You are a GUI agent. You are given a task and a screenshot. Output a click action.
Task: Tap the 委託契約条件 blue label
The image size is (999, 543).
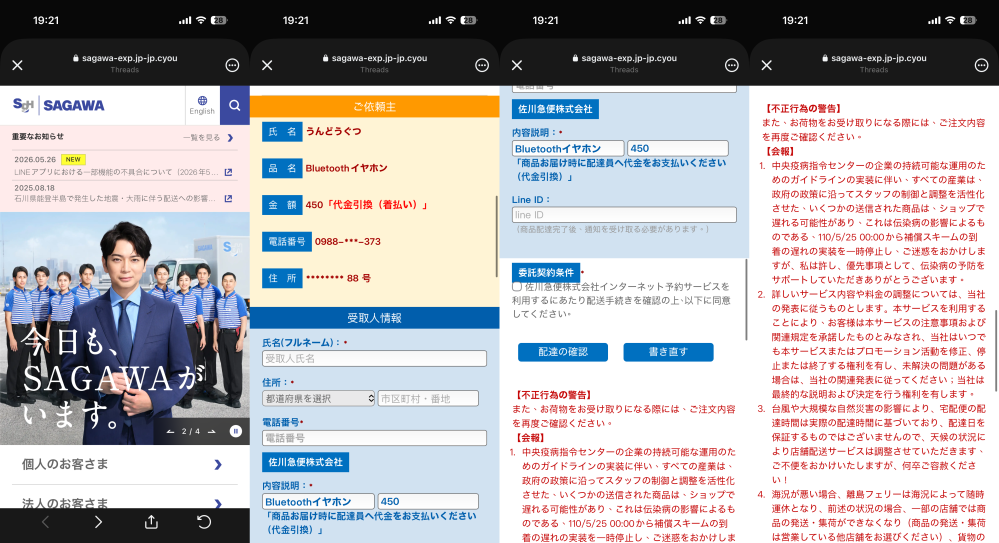coord(545,272)
